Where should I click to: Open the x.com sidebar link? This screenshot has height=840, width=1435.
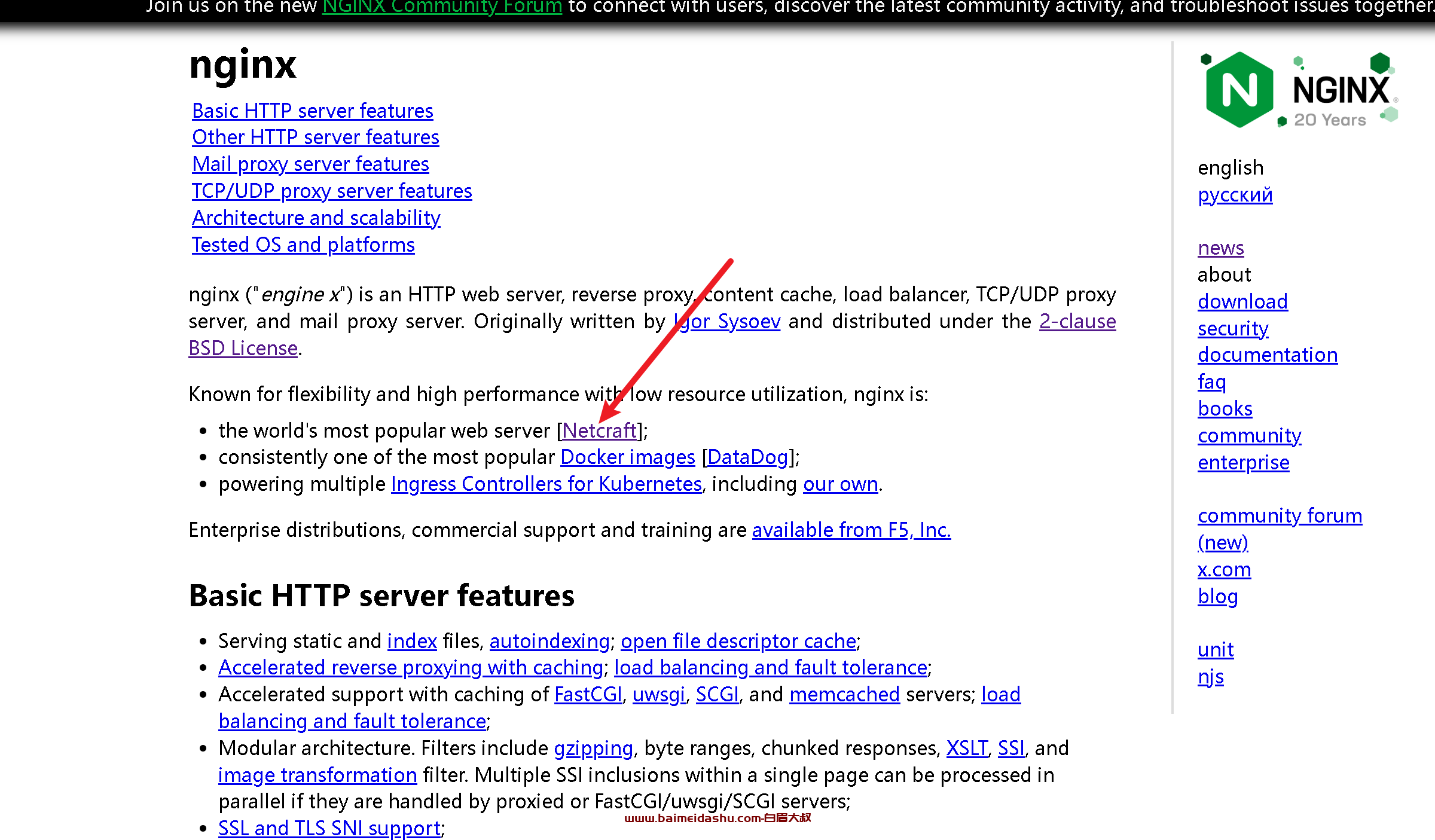coord(1225,570)
